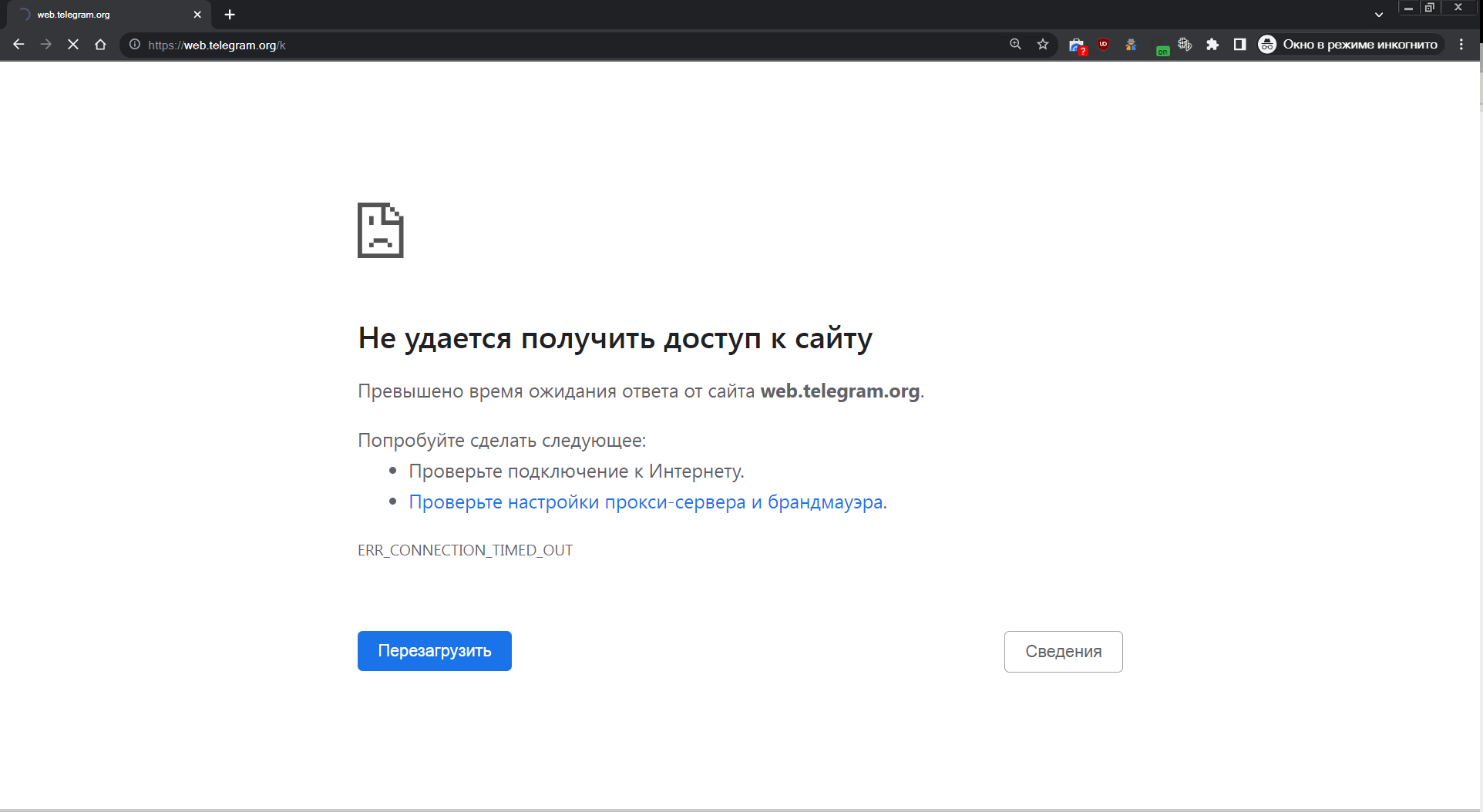Viewport: 1483px width, 812px height.
Task: Click the Сведения details button
Action: tap(1064, 652)
